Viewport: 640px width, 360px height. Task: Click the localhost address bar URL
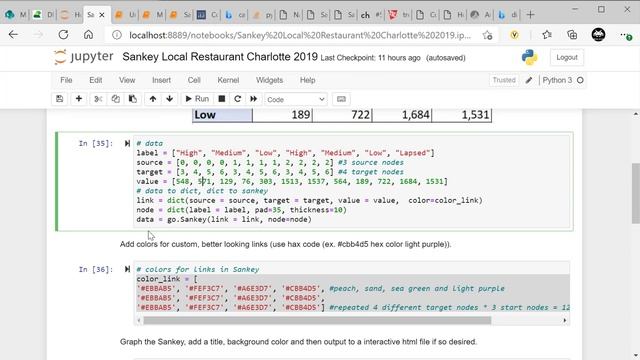pos(300,36)
